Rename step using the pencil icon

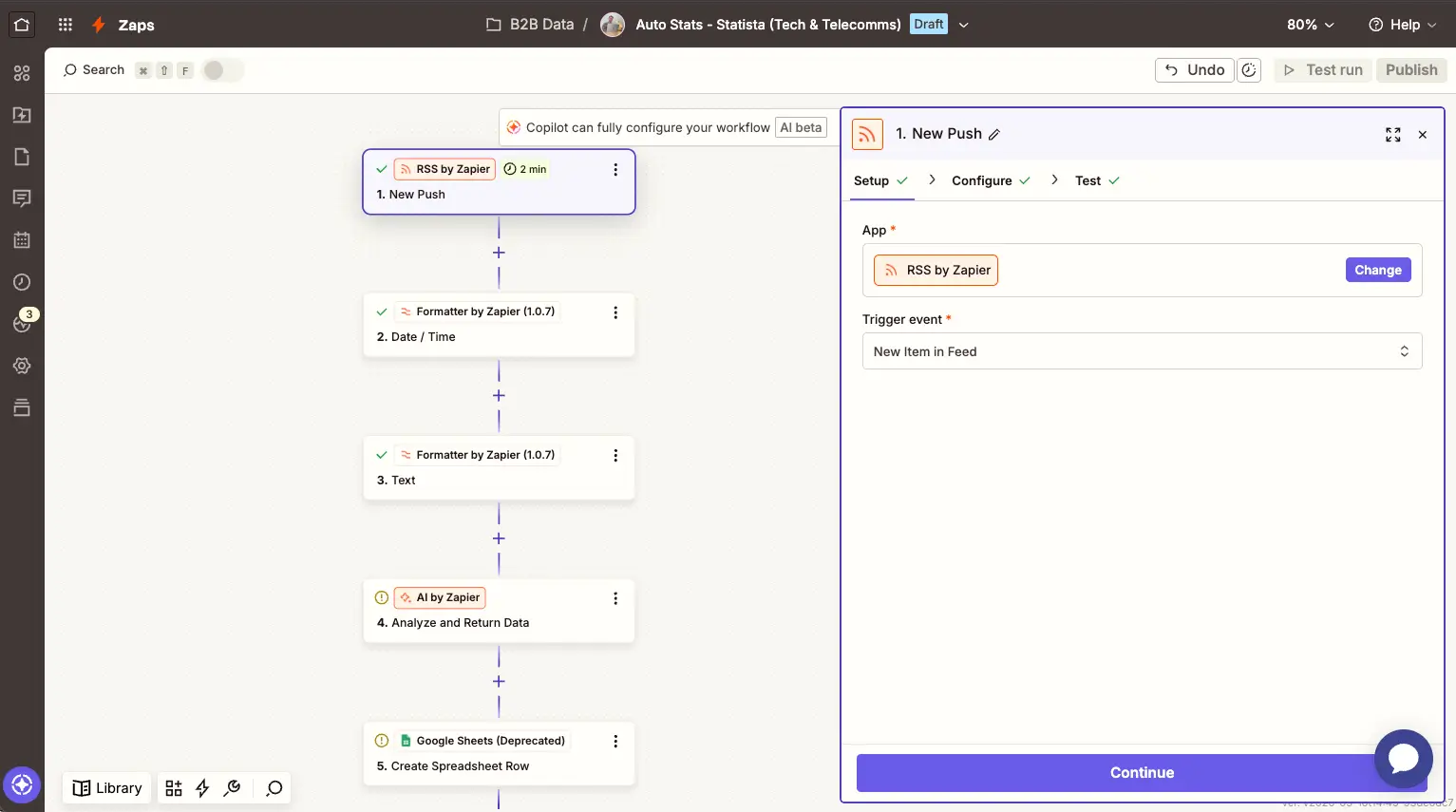click(x=994, y=135)
